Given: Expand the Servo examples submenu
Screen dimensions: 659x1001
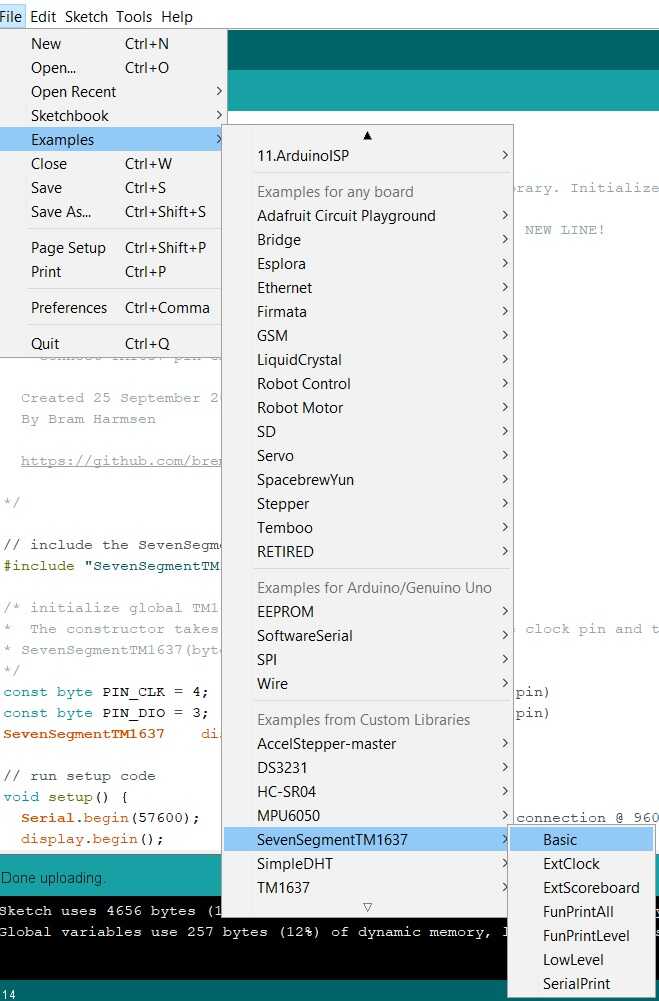Looking at the screenshot, I should click(275, 455).
